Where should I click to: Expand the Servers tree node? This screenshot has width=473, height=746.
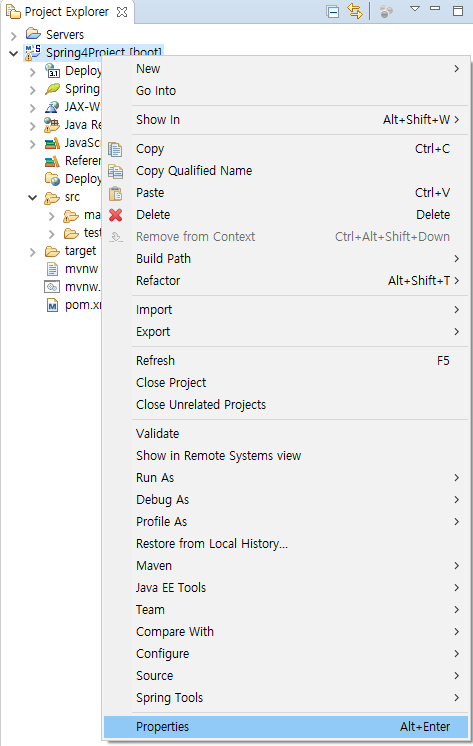pyautogui.click(x=14, y=35)
